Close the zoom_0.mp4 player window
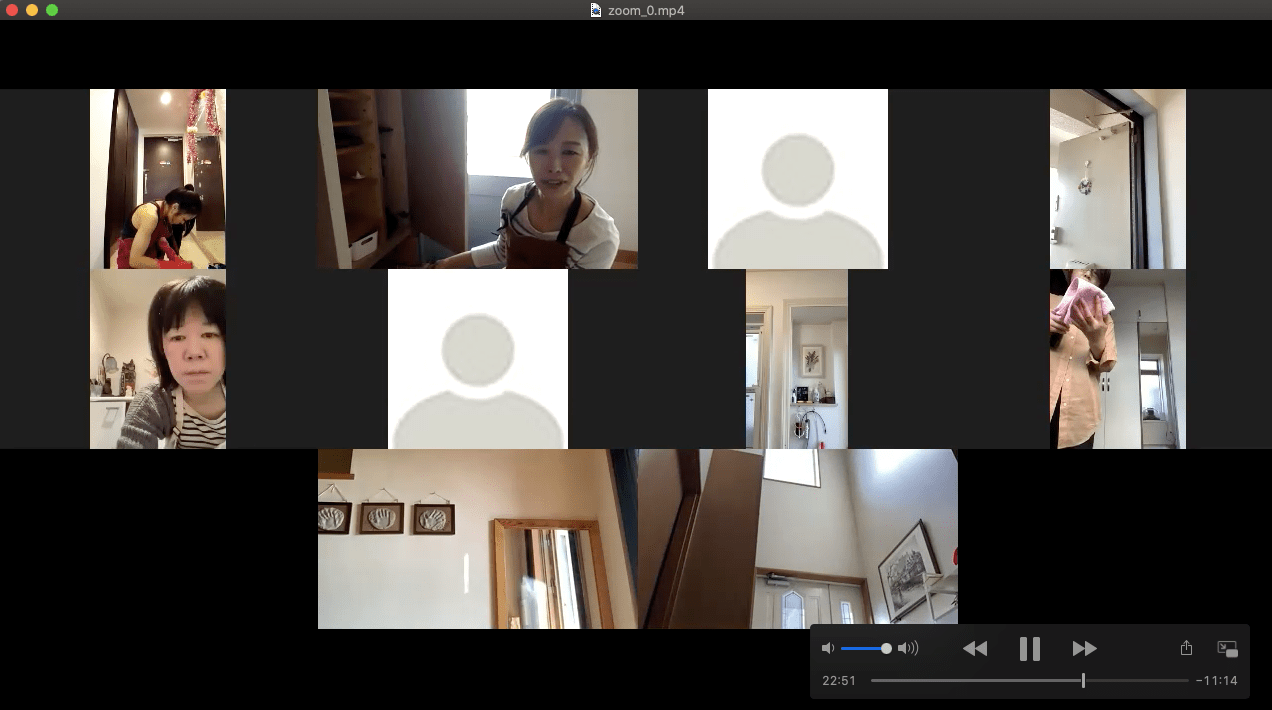Screen dimensions: 1272x710 coord(12,10)
